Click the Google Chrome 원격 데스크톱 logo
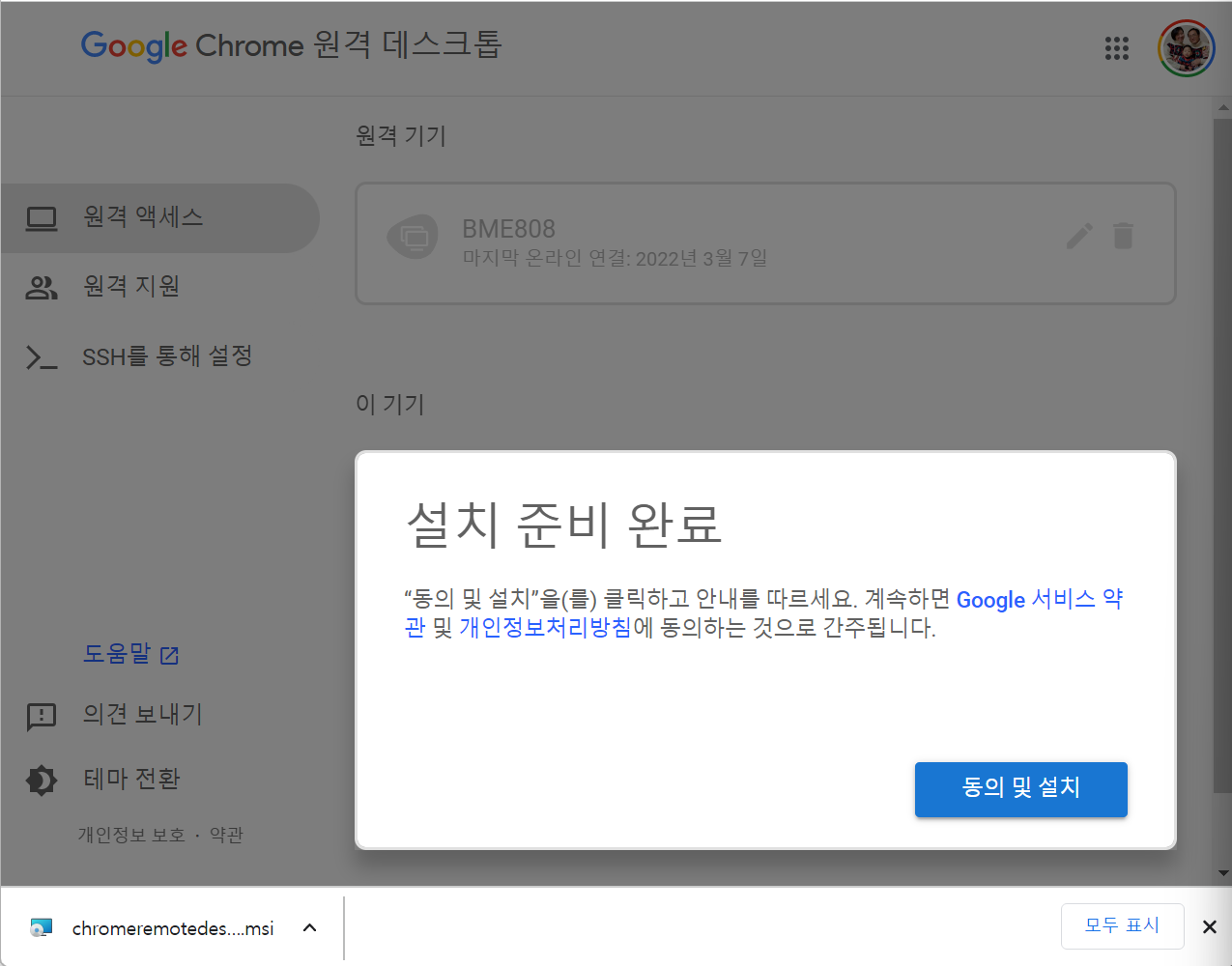The image size is (1232, 966). tap(292, 45)
